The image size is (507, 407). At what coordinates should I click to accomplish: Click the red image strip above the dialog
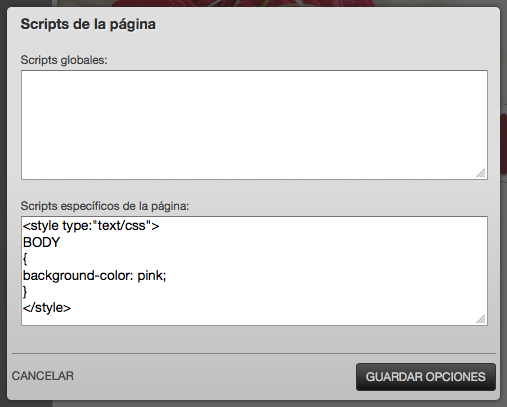(x=243, y=3)
